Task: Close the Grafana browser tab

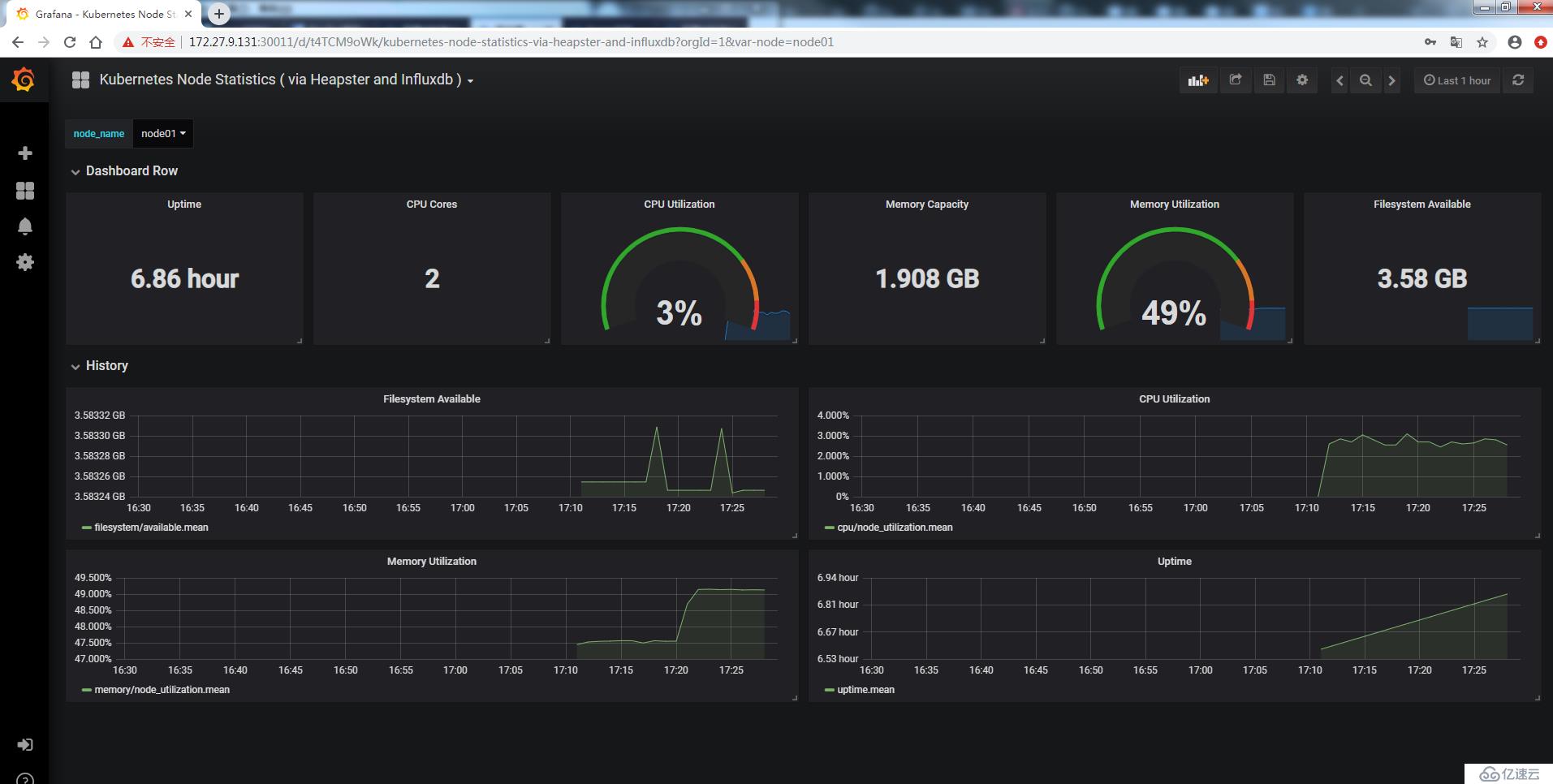Action: tap(188, 14)
